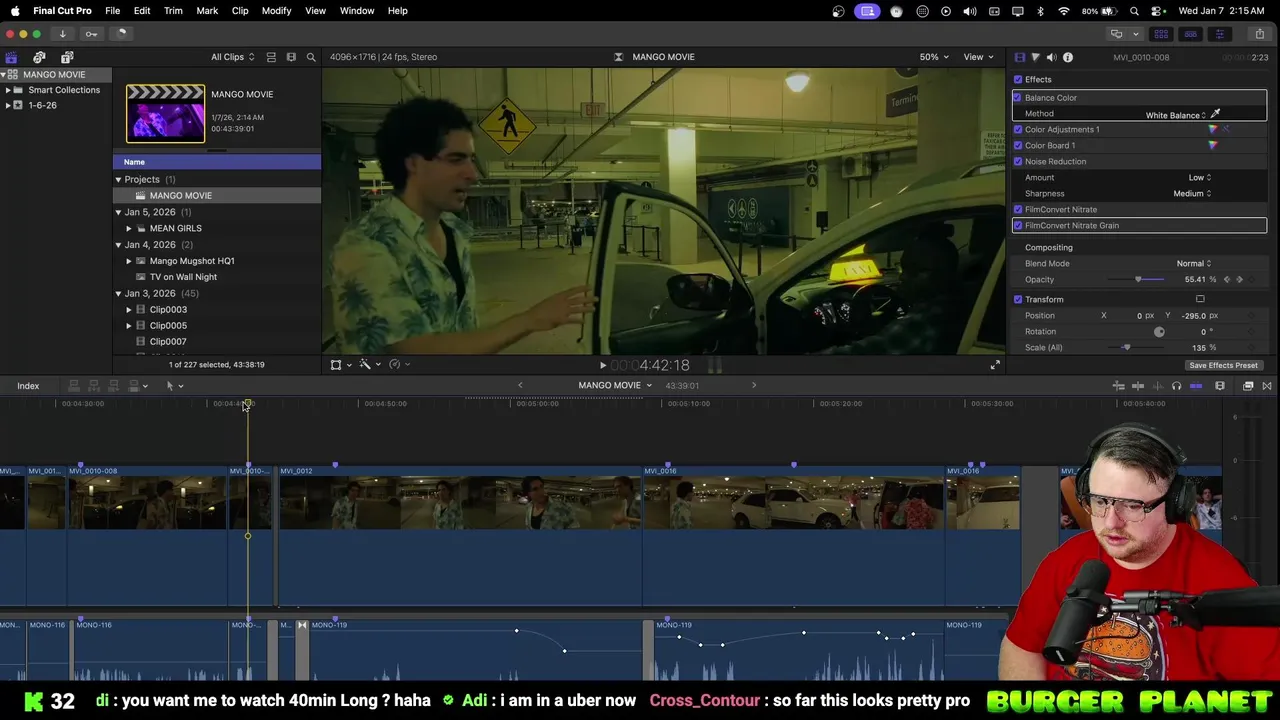Change Blend Mode from Normal

tap(1194, 263)
